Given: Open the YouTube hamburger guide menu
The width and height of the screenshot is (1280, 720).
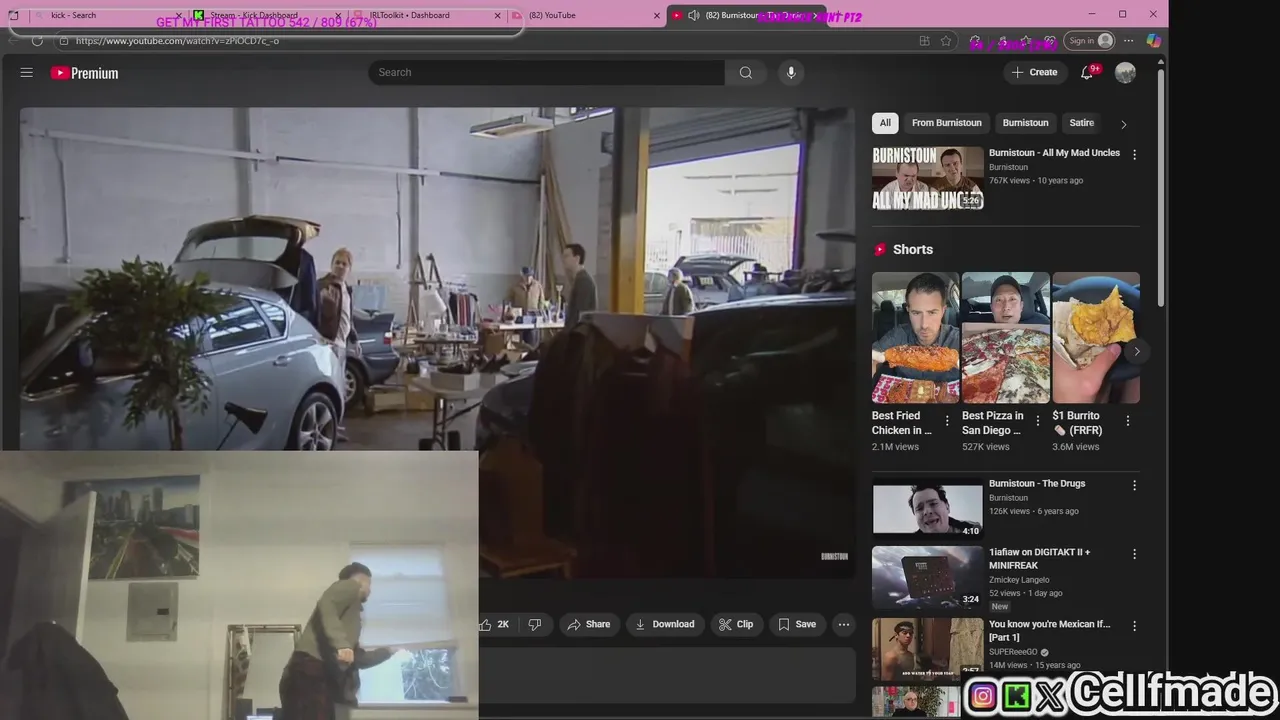Looking at the screenshot, I should 27,73.
